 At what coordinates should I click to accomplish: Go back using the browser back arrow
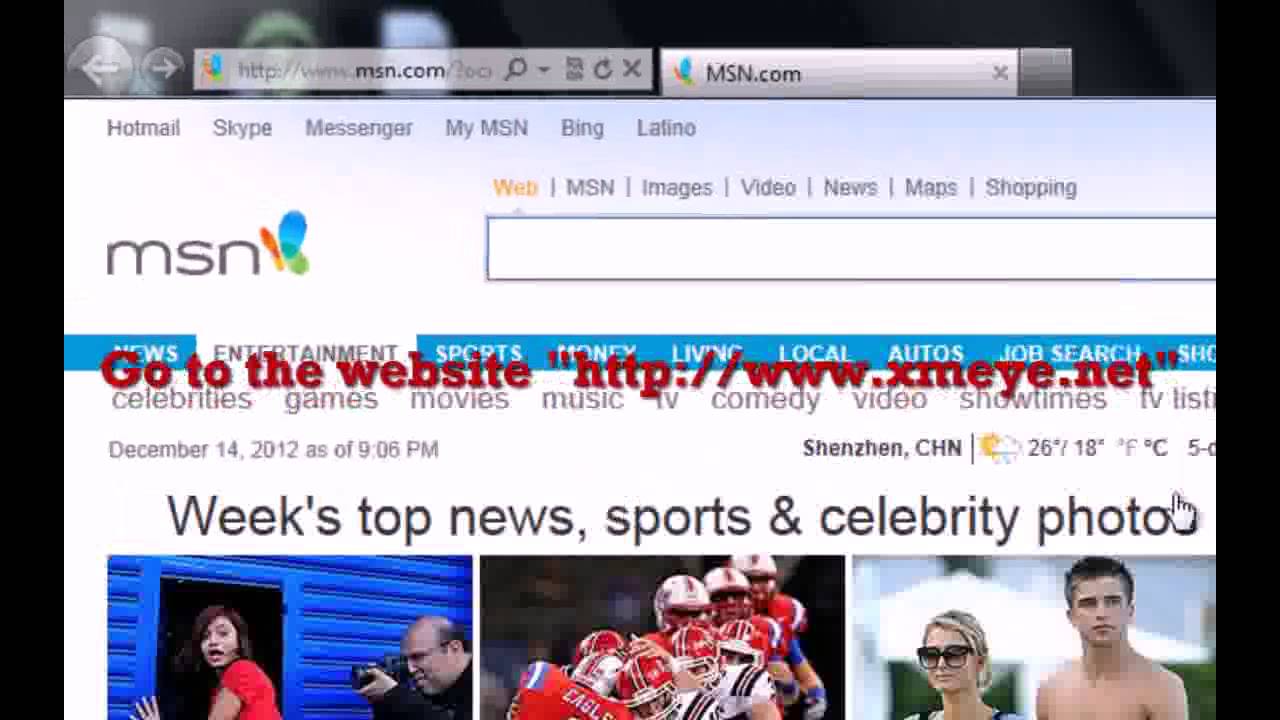(x=100, y=68)
